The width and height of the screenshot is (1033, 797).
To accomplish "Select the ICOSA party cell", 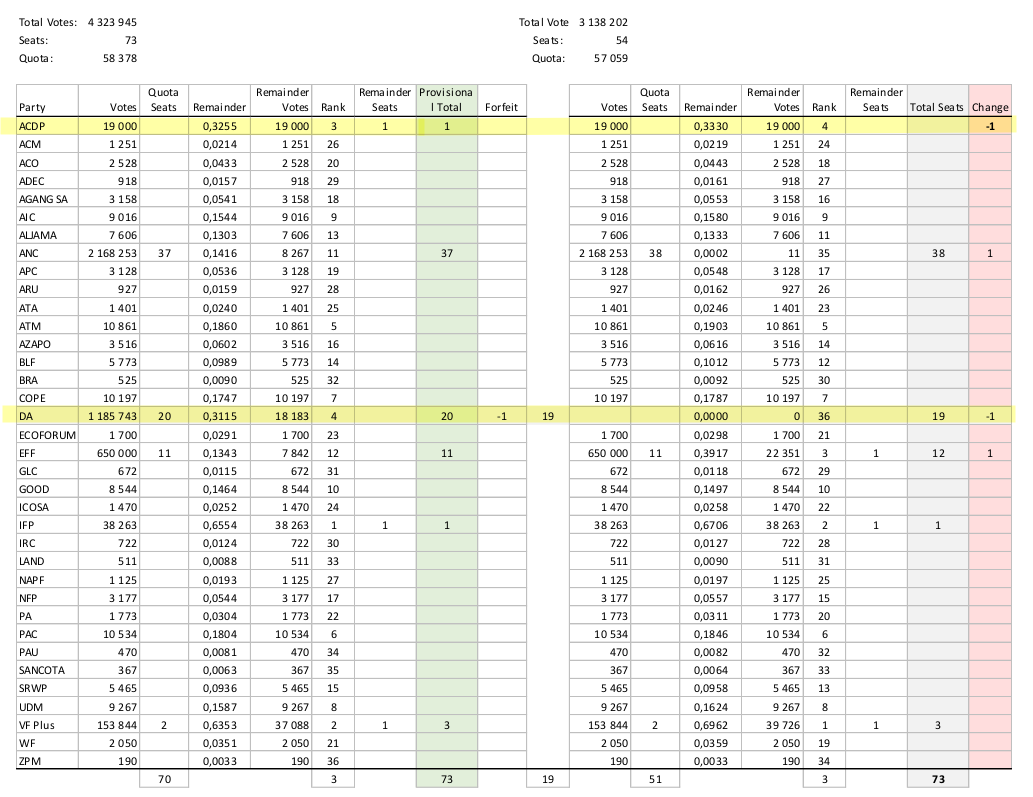I will [47, 507].
